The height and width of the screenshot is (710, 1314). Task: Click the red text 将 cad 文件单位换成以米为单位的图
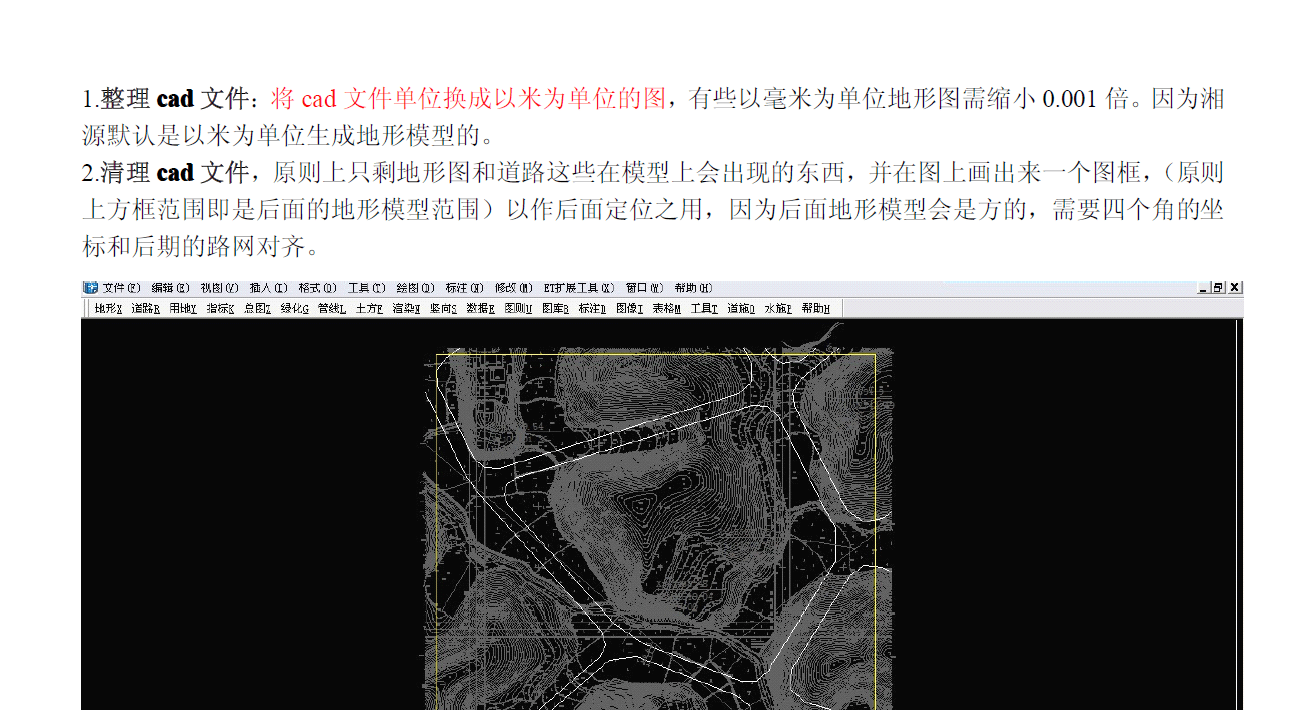(x=468, y=99)
